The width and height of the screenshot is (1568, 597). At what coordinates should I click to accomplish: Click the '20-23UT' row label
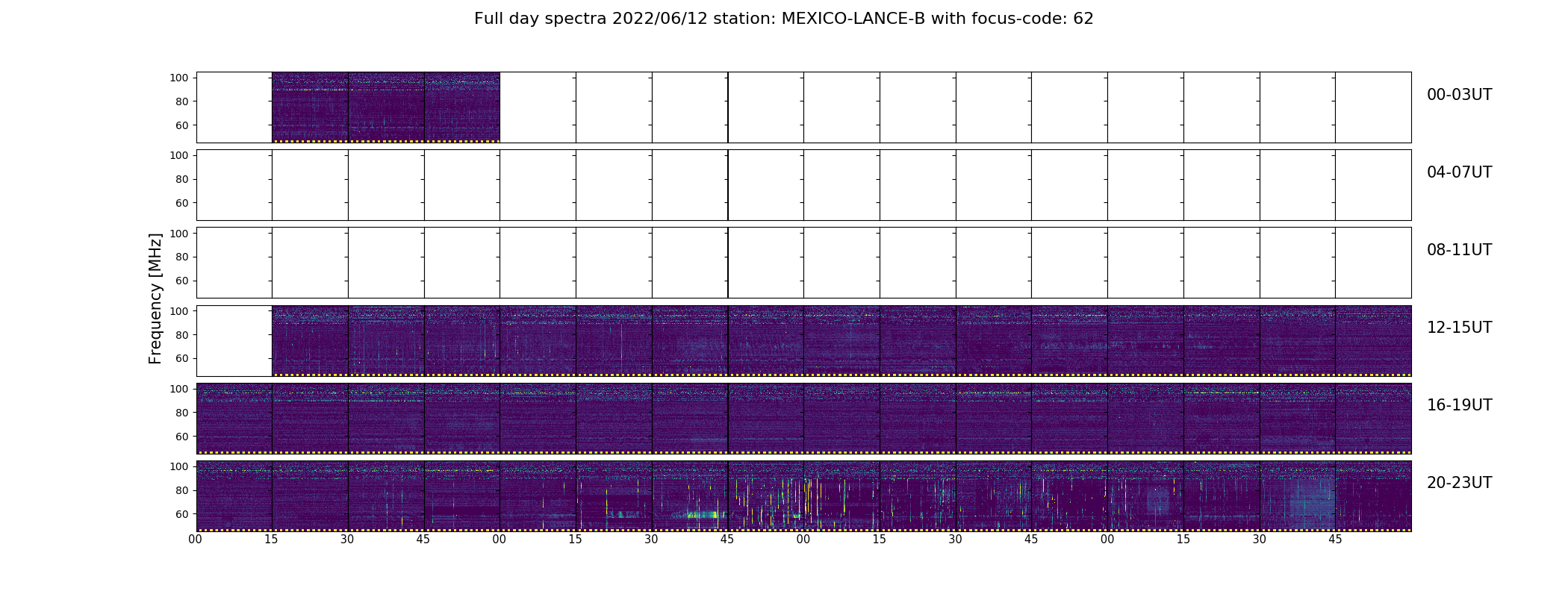[1459, 483]
